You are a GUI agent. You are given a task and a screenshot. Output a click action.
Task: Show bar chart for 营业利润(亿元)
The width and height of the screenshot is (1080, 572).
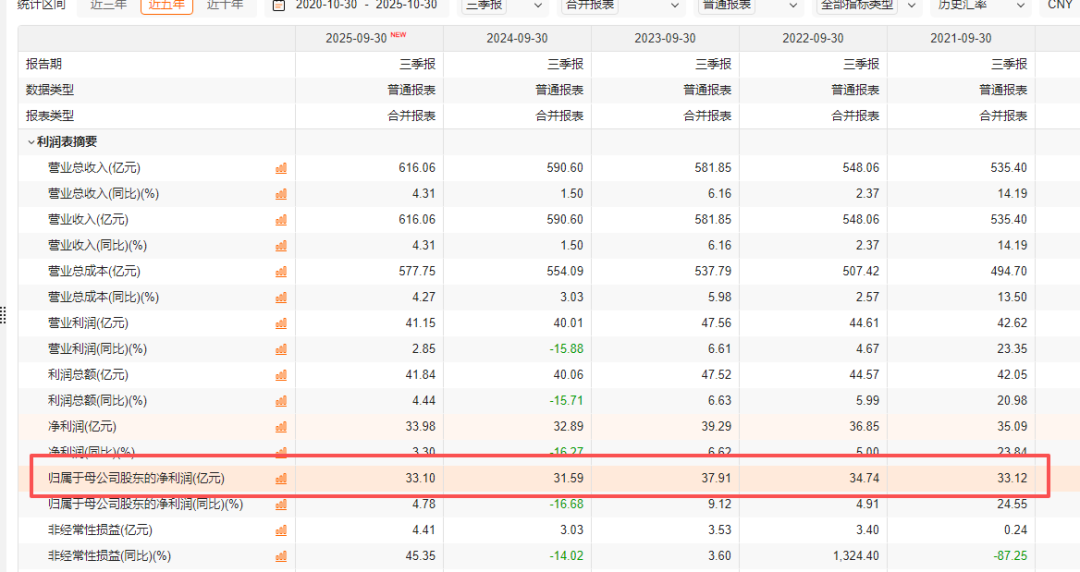(x=281, y=324)
